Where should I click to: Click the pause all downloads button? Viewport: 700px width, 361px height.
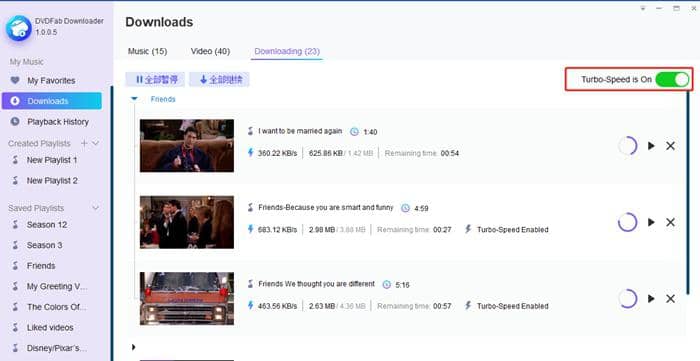(x=155, y=79)
